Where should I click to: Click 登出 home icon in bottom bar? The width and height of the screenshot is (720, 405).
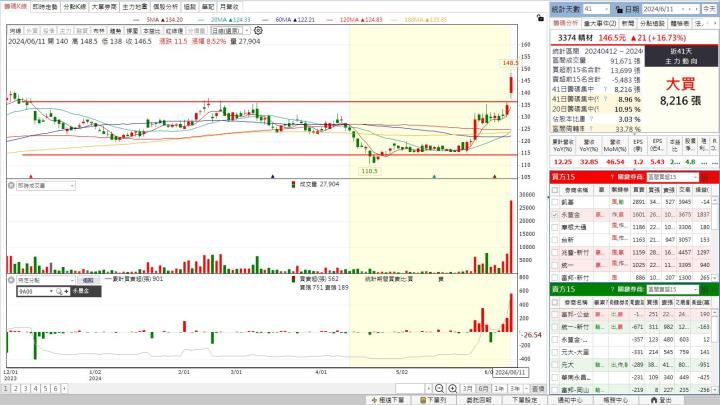tap(654, 400)
